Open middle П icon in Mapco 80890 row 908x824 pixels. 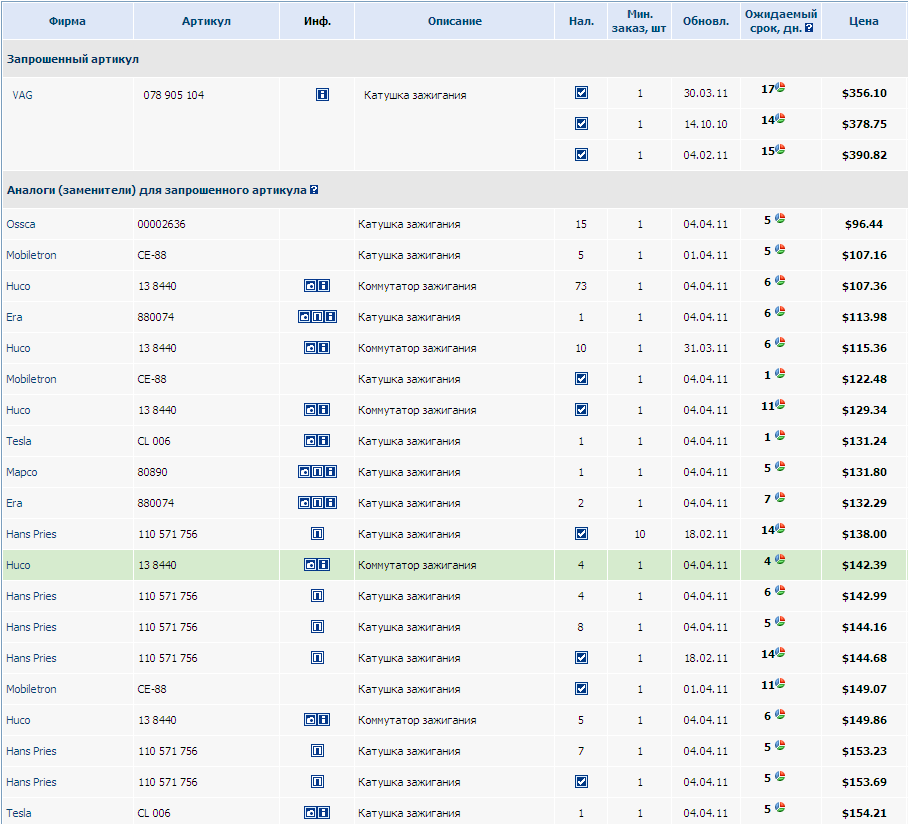(317, 471)
